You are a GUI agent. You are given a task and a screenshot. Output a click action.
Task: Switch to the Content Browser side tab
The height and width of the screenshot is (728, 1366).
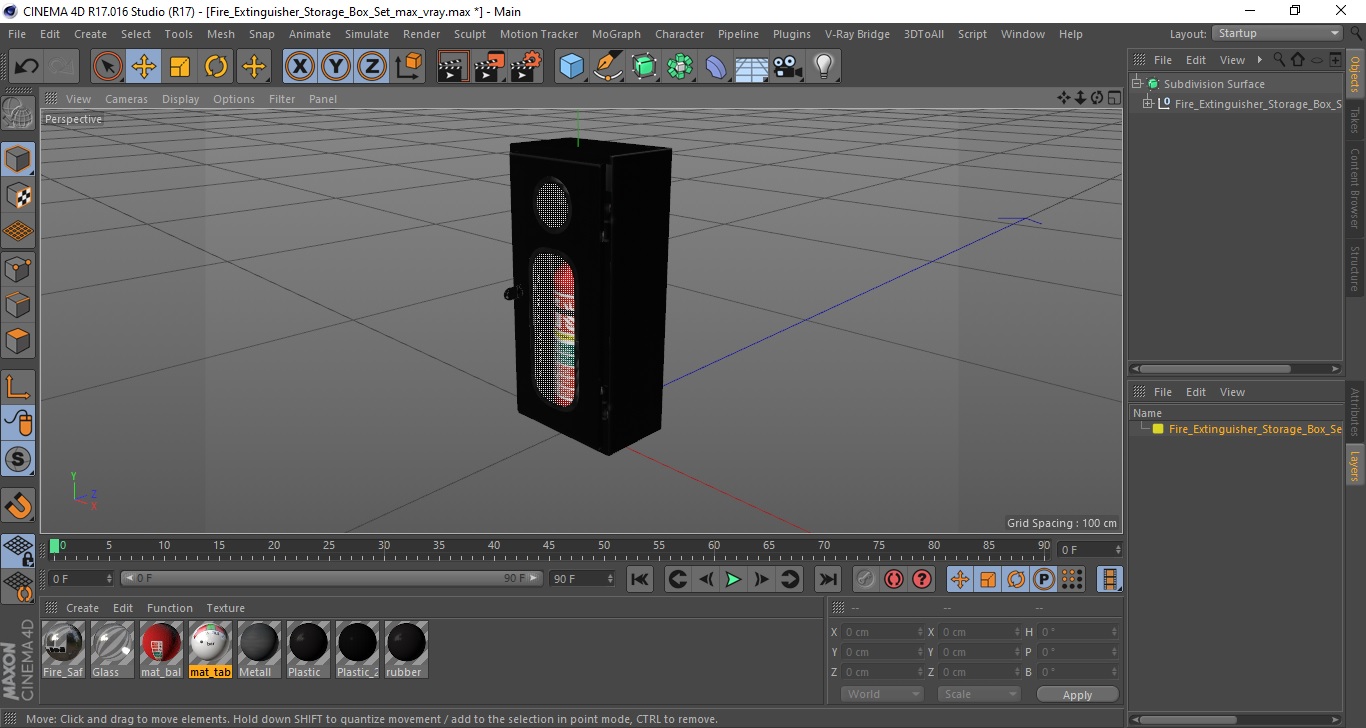click(1355, 188)
